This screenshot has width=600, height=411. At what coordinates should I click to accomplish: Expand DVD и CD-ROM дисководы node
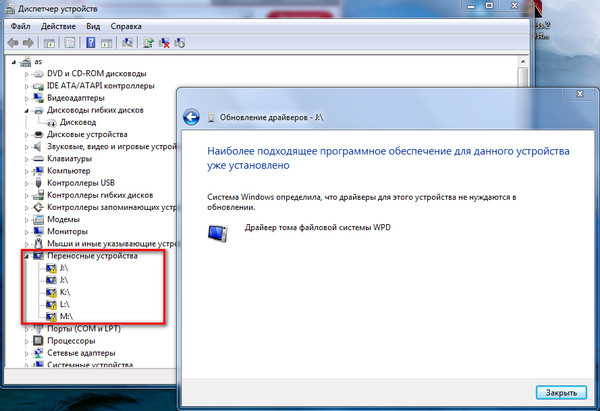tap(26, 74)
